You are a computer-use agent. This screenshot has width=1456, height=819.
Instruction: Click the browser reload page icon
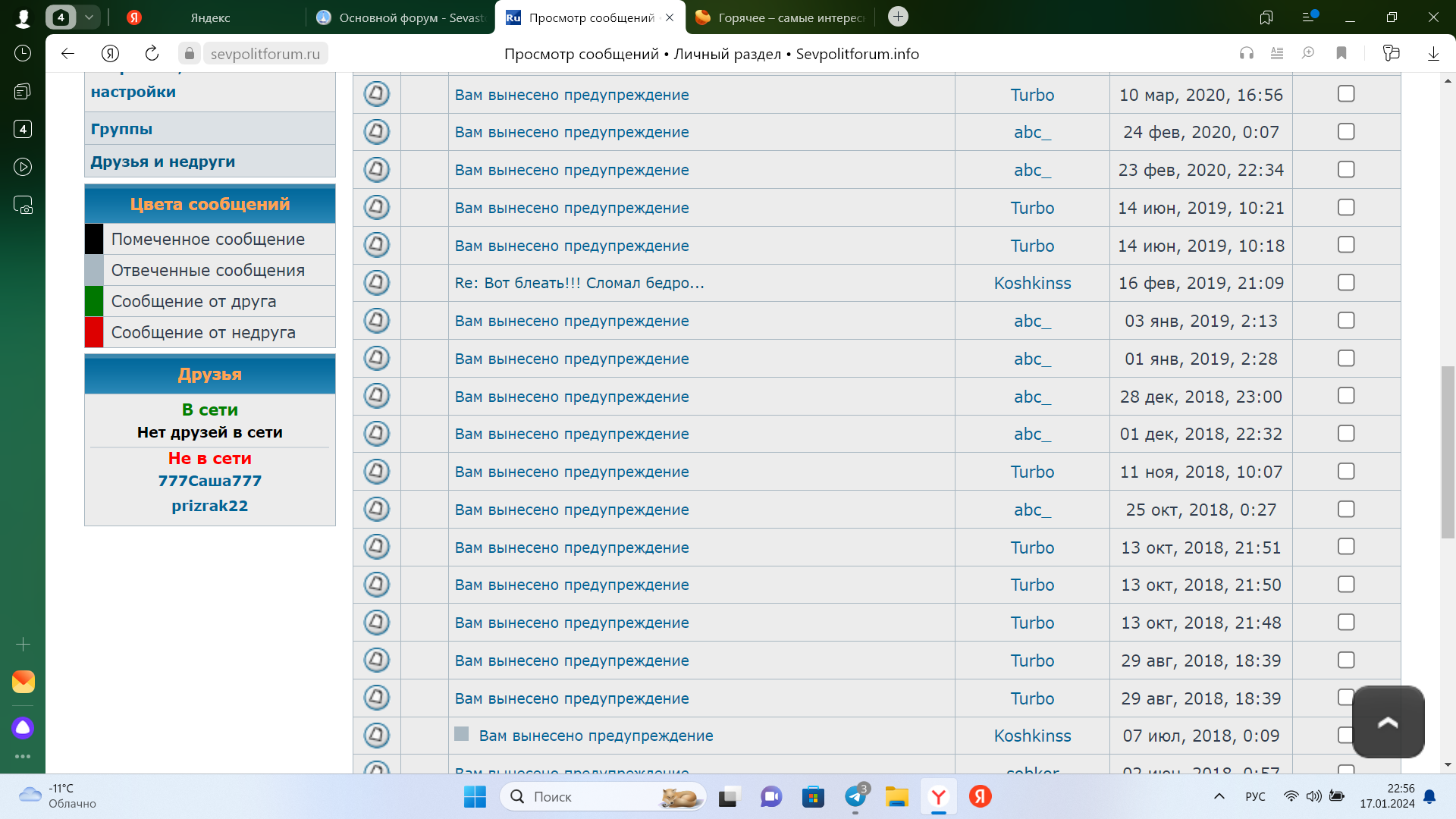152,53
